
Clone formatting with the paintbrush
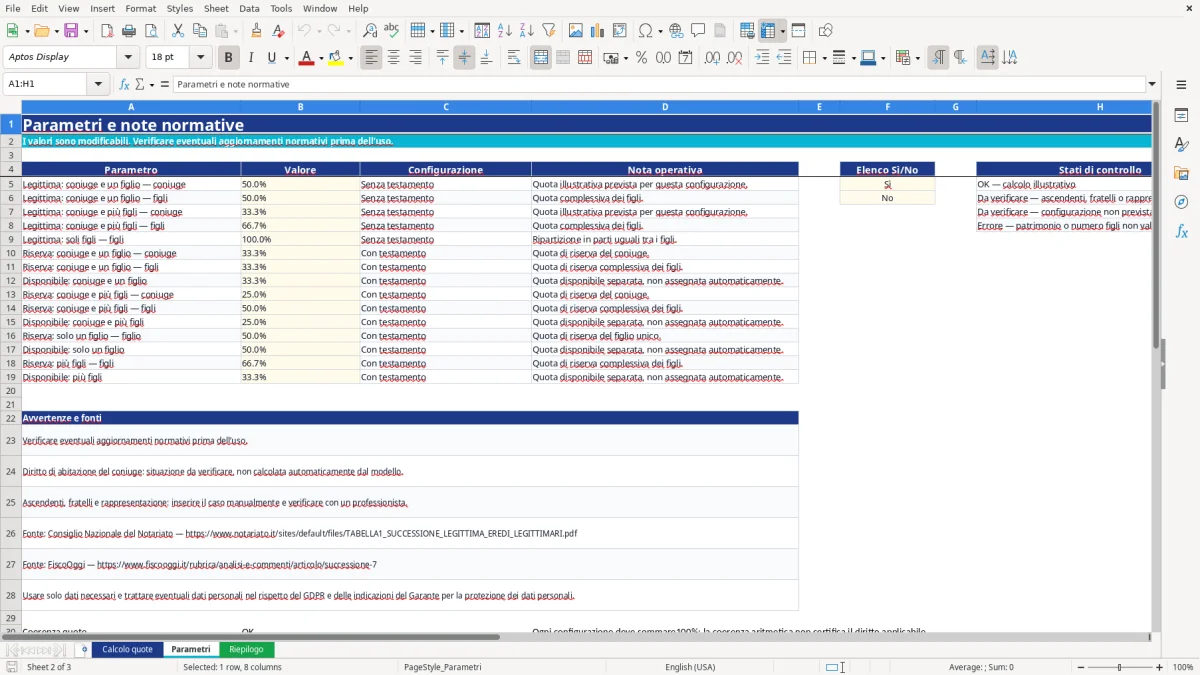pos(257,31)
